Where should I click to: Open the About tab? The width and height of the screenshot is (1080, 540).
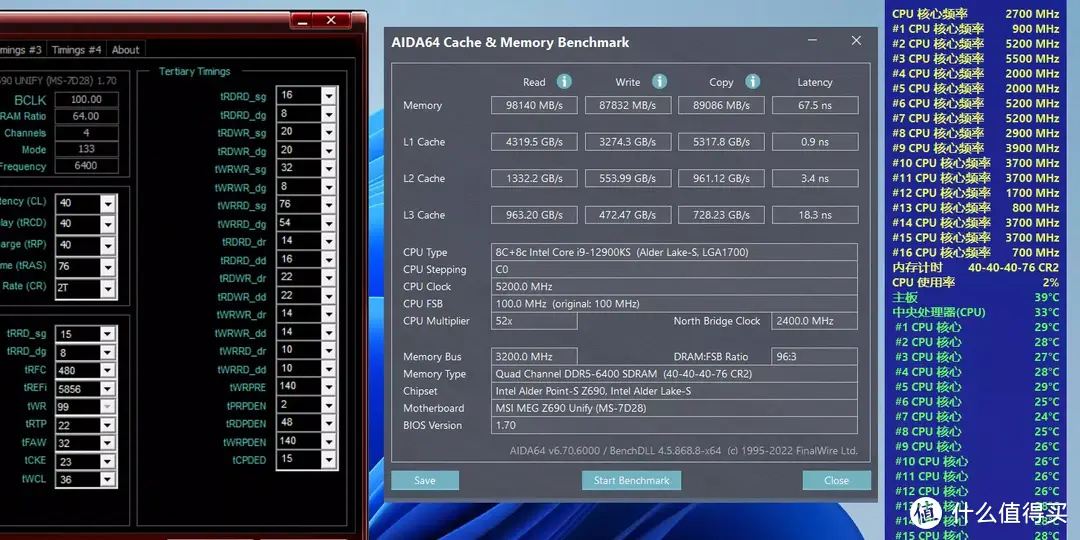[125, 50]
